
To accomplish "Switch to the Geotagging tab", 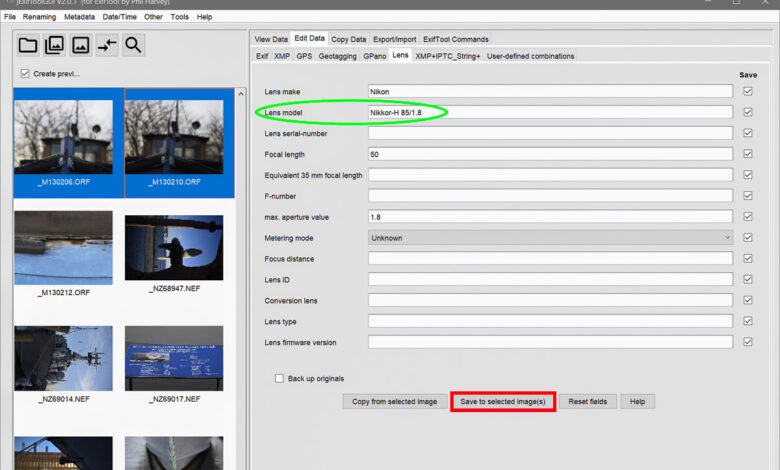I will click(338, 56).
